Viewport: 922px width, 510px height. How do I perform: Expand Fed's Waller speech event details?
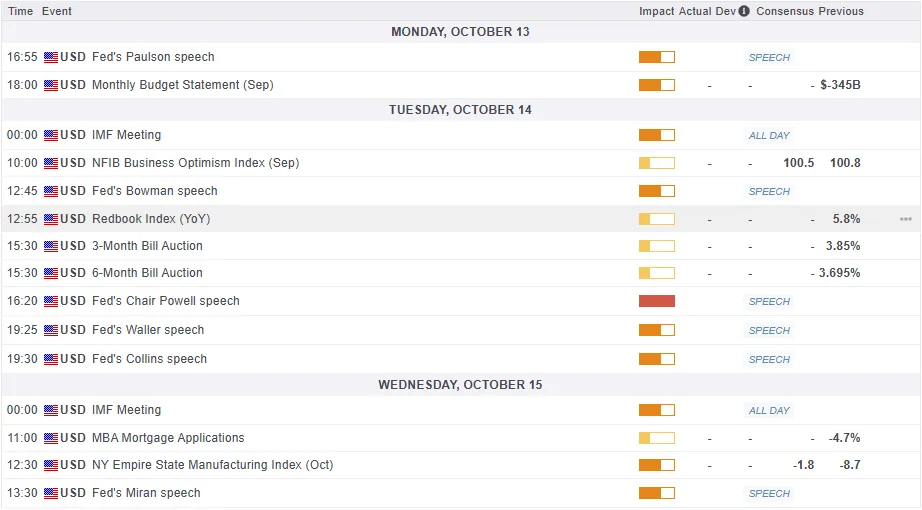tap(148, 330)
